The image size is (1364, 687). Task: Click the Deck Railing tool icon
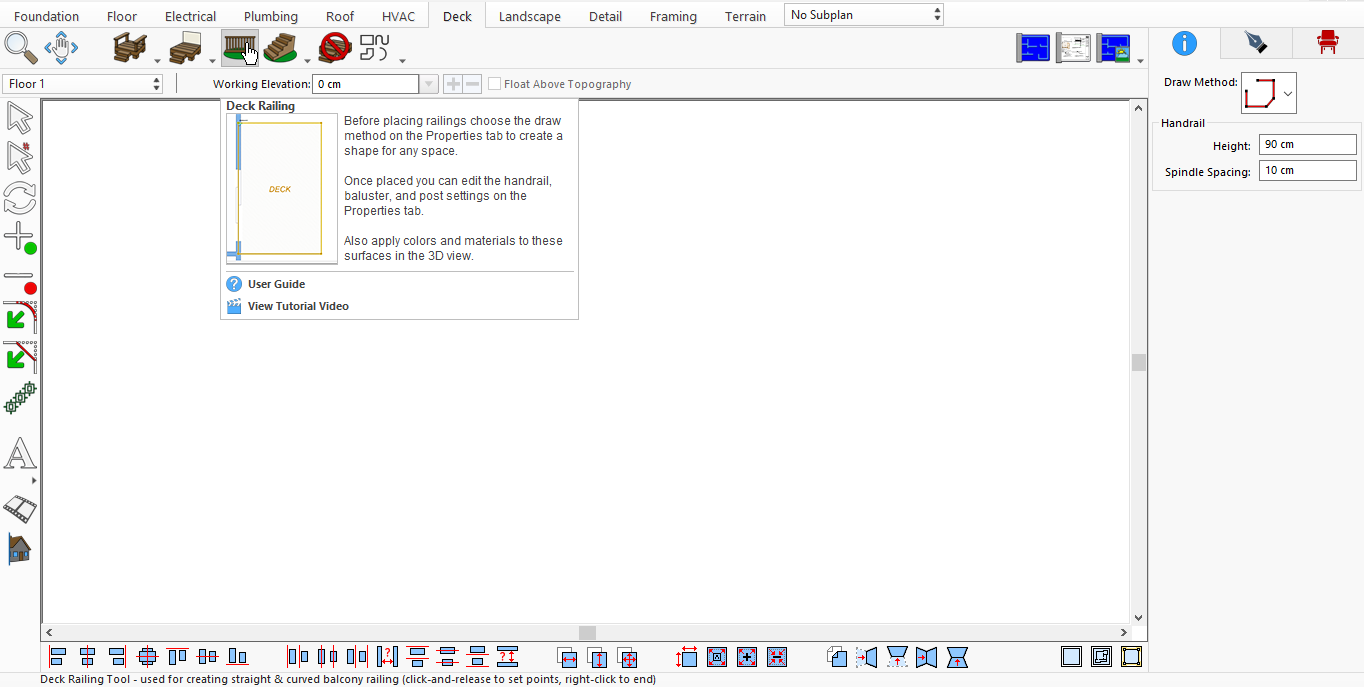[x=240, y=47]
